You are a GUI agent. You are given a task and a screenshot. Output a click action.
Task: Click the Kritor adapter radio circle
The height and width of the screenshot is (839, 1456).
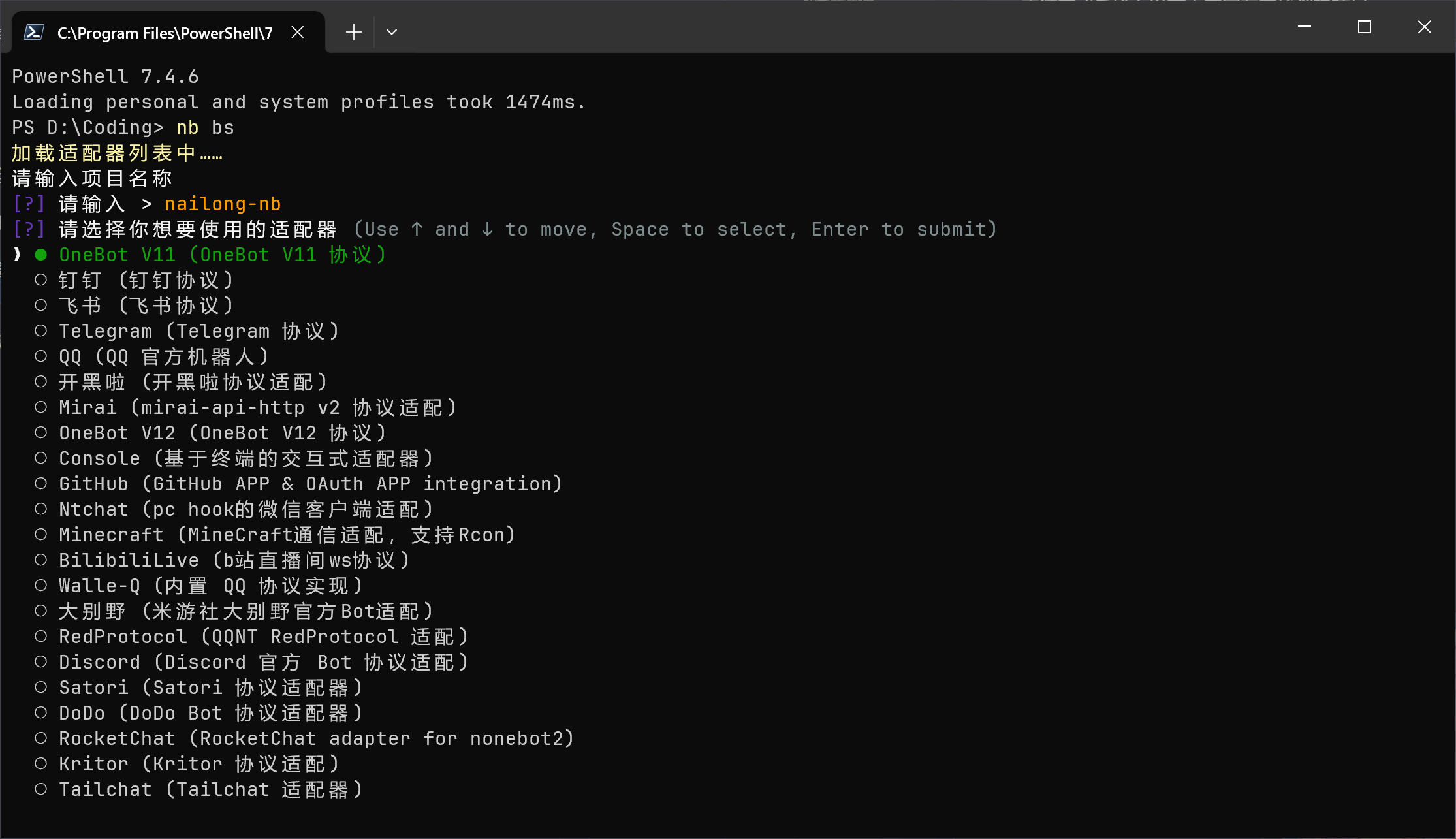41,764
